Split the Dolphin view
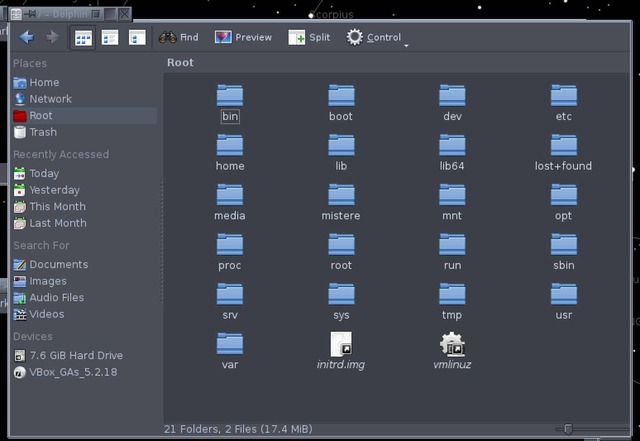The height and width of the screenshot is (441, 640). (309, 38)
